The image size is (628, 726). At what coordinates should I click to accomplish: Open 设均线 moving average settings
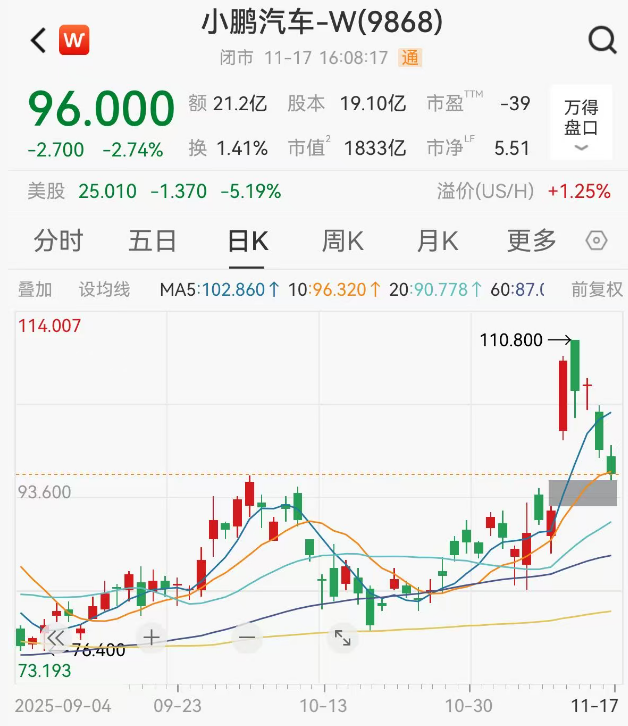[105, 290]
